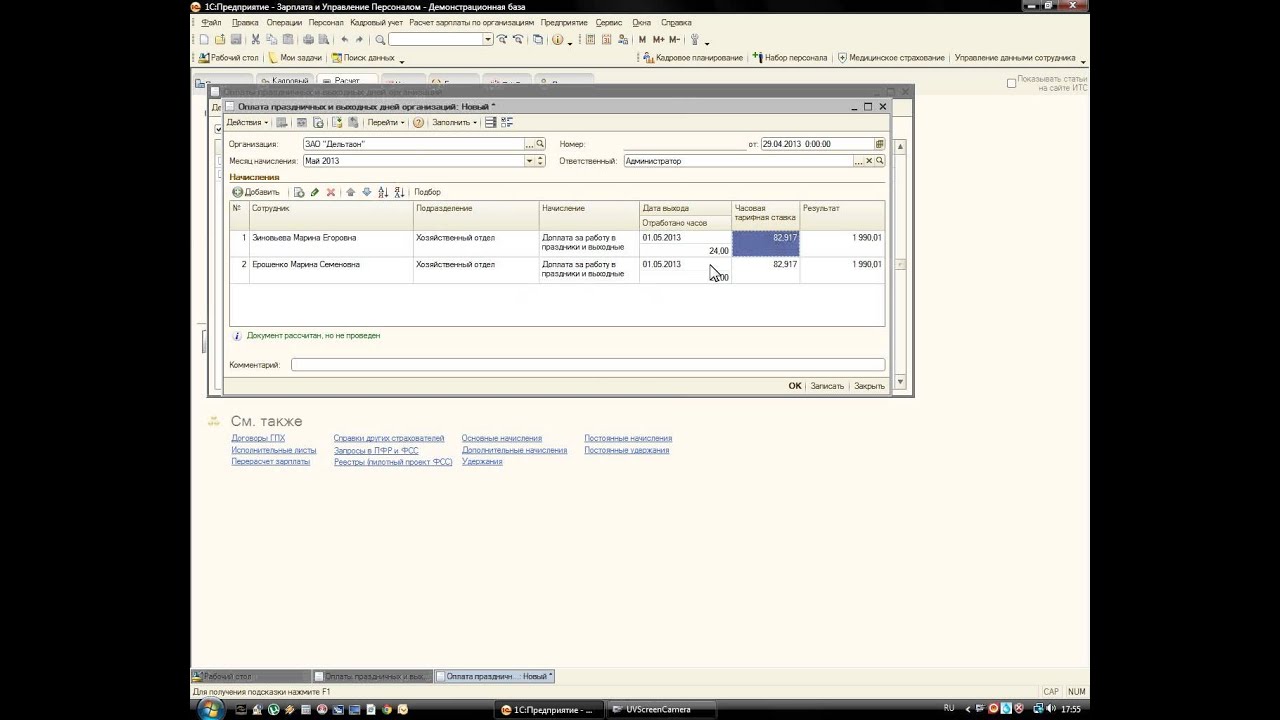
Task: Search organization with magnifier in Организация field
Action: [540, 144]
